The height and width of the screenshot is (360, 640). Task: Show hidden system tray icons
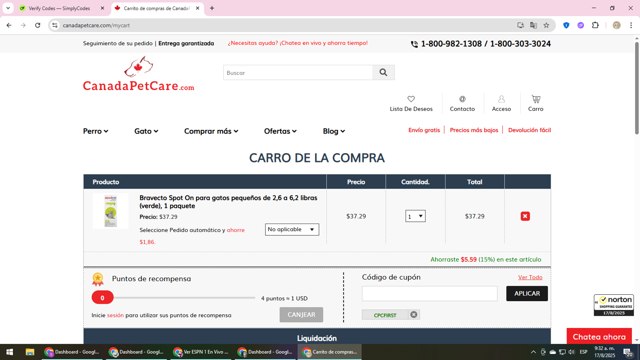[x=533, y=352]
